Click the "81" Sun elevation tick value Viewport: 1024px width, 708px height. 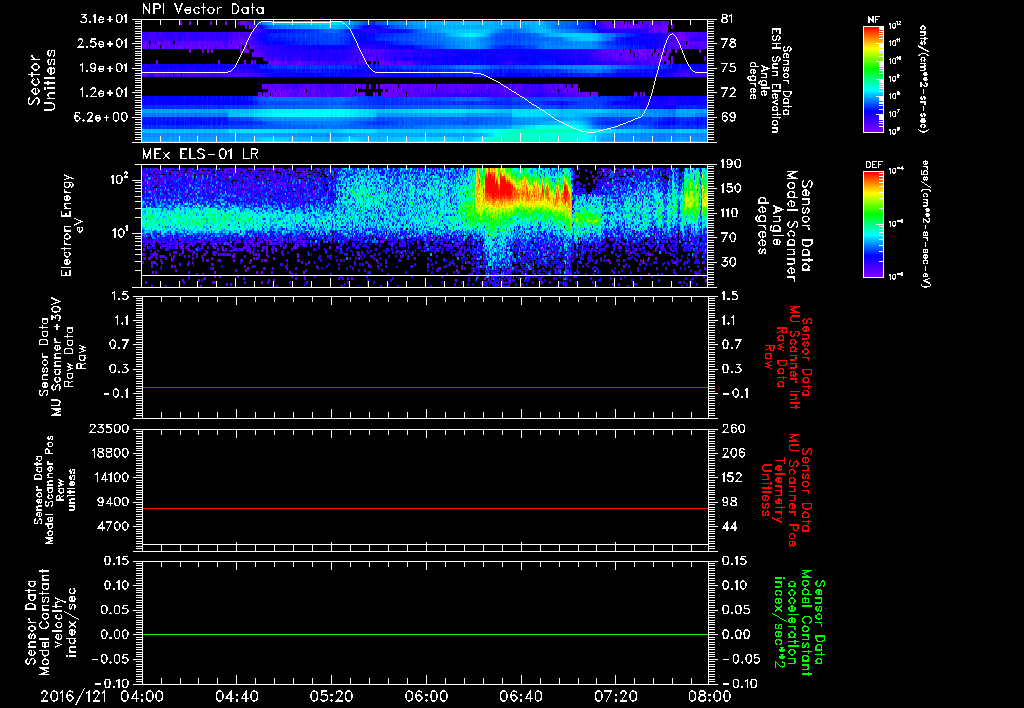click(x=728, y=19)
